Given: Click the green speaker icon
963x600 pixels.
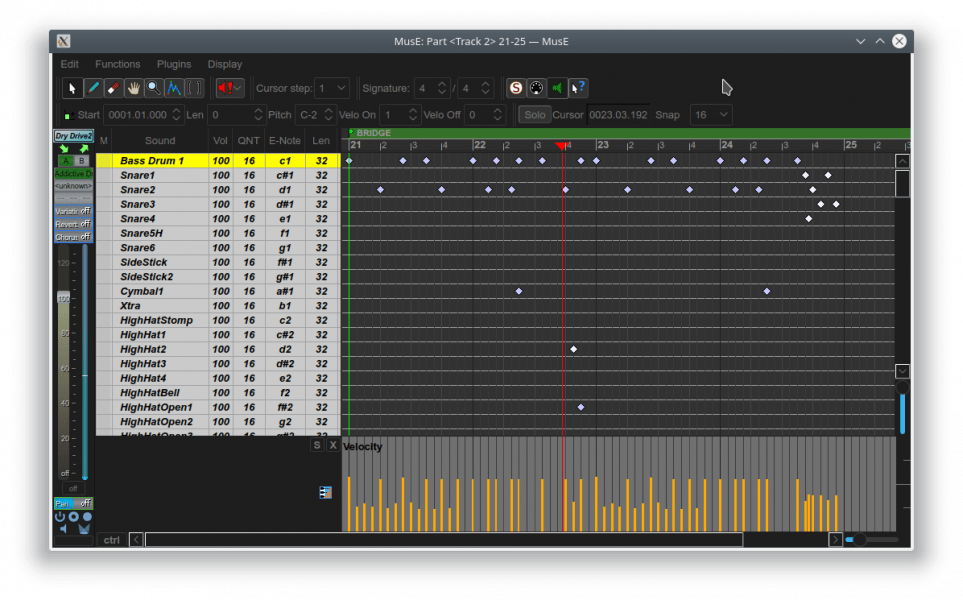Looking at the screenshot, I should point(557,88).
